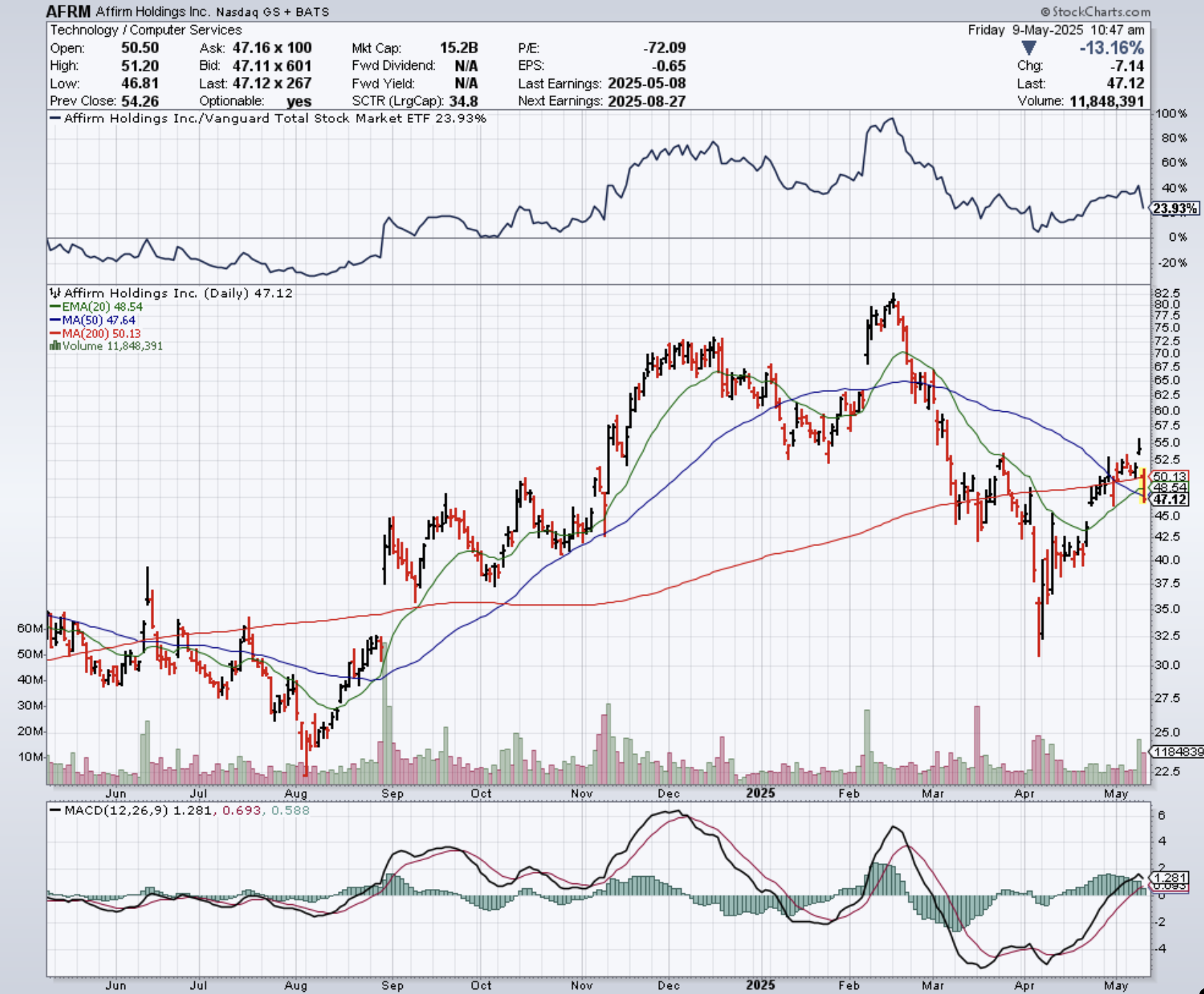This screenshot has height=994, width=1204.
Task: Click the StockCharts.com copyright label
Action: pos(1095,12)
